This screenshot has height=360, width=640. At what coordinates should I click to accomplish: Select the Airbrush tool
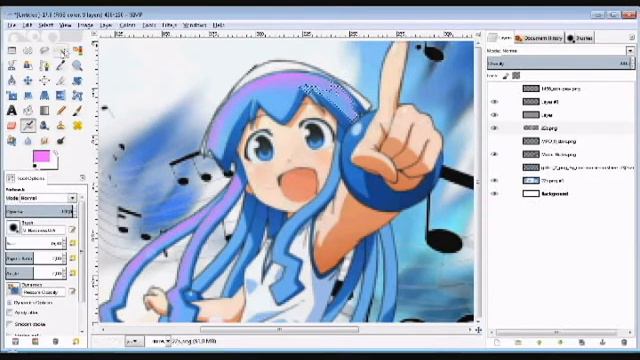28,125
